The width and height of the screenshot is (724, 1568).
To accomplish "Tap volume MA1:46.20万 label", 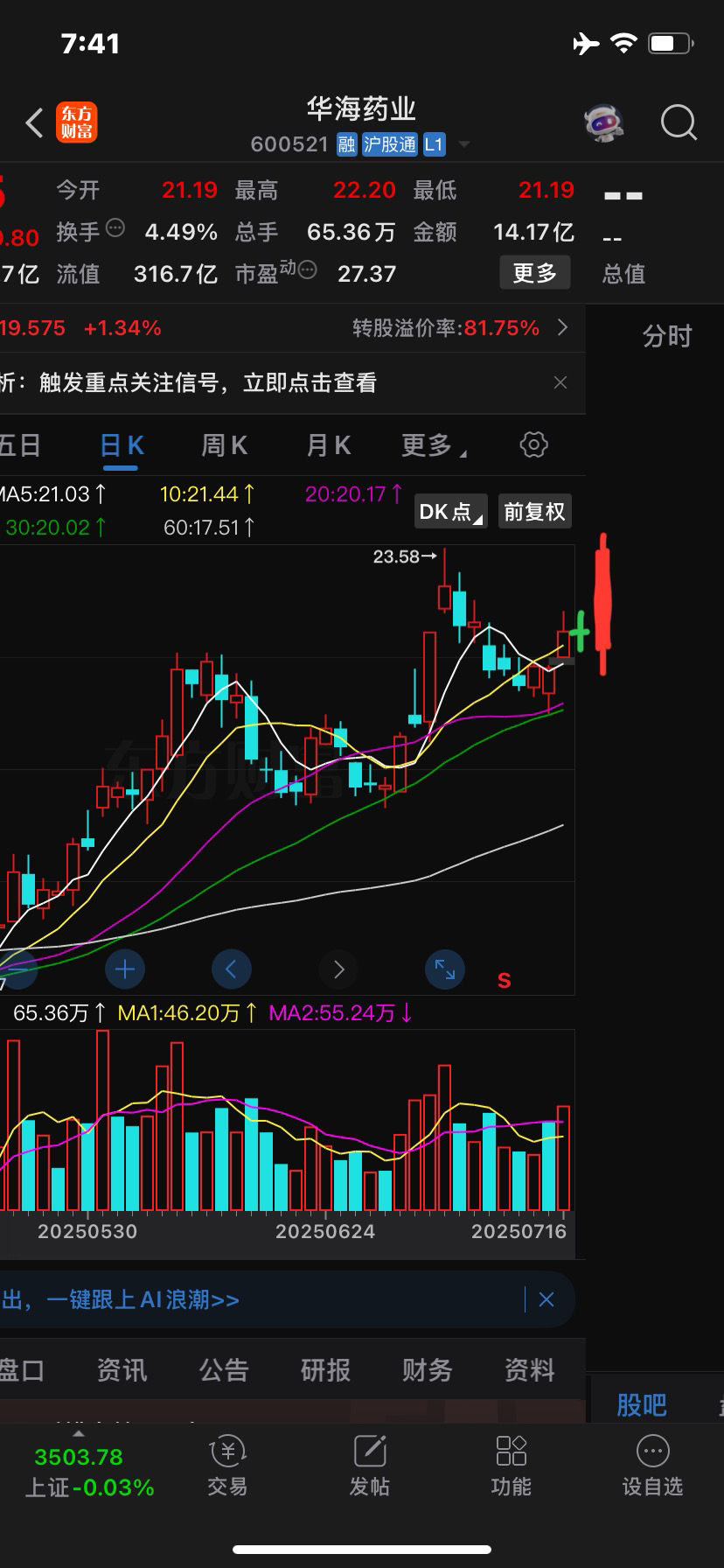I will (187, 1013).
